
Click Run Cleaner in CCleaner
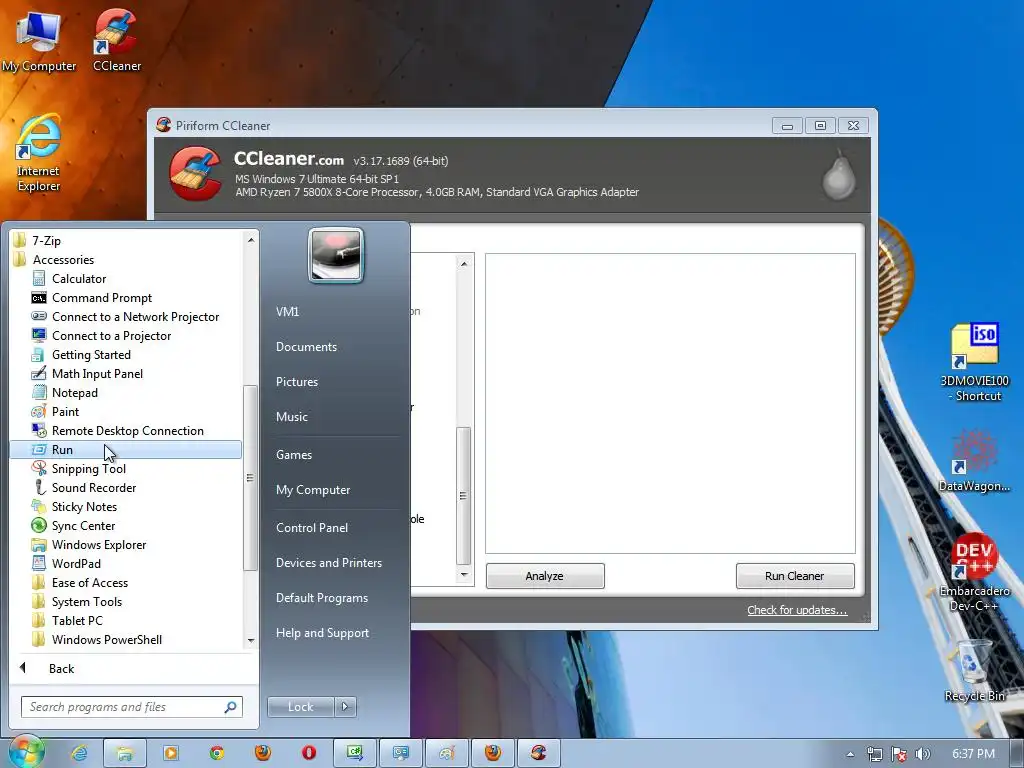coord(795,576)
